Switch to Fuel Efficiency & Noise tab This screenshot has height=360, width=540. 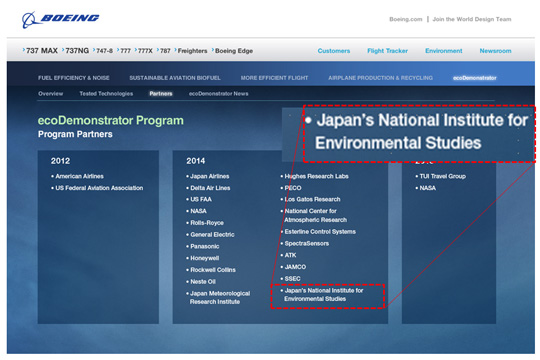click(74, 78)
